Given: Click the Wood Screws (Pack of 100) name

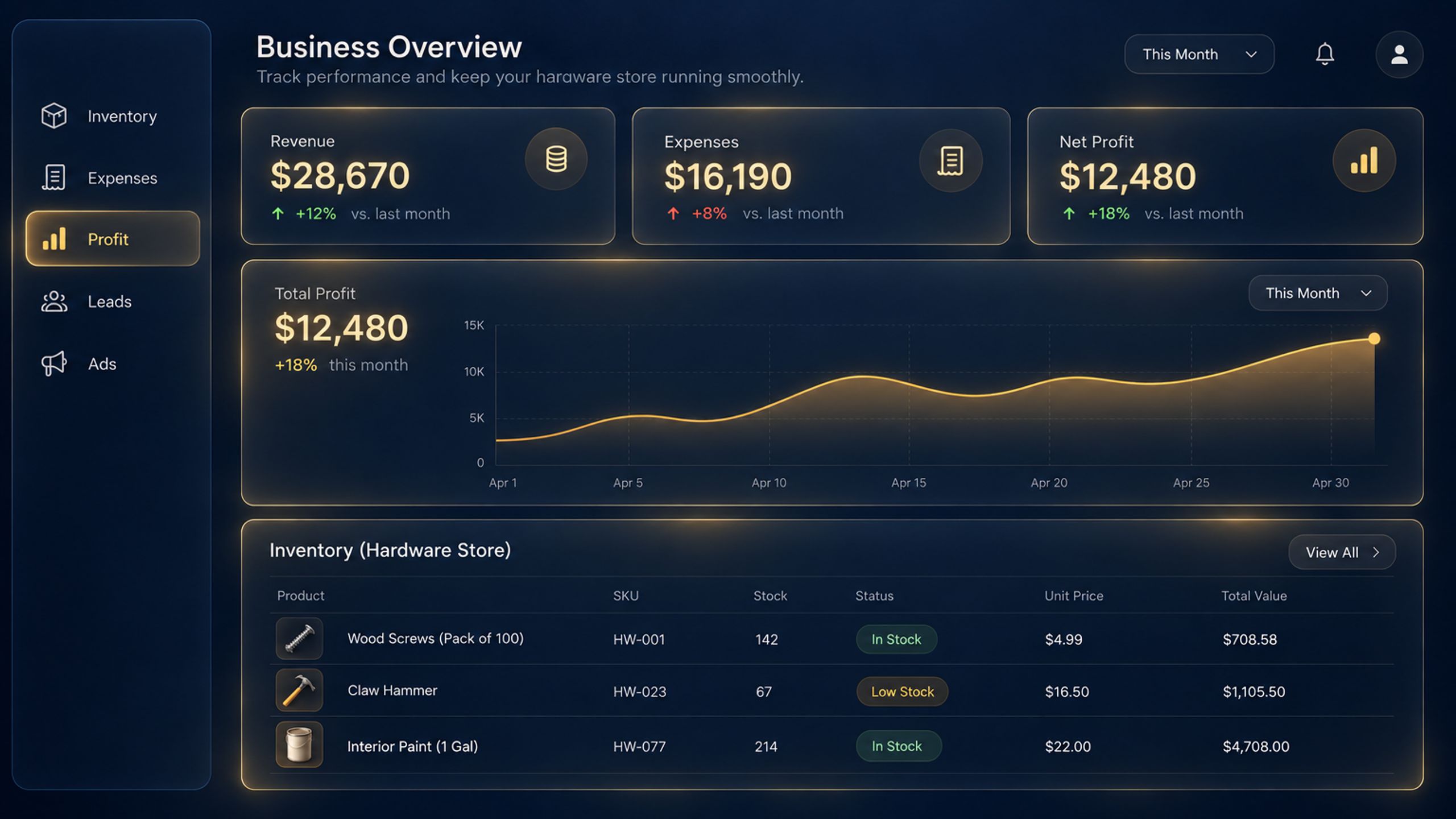Looking at the screenshot, I should click(x=435, y=639).
